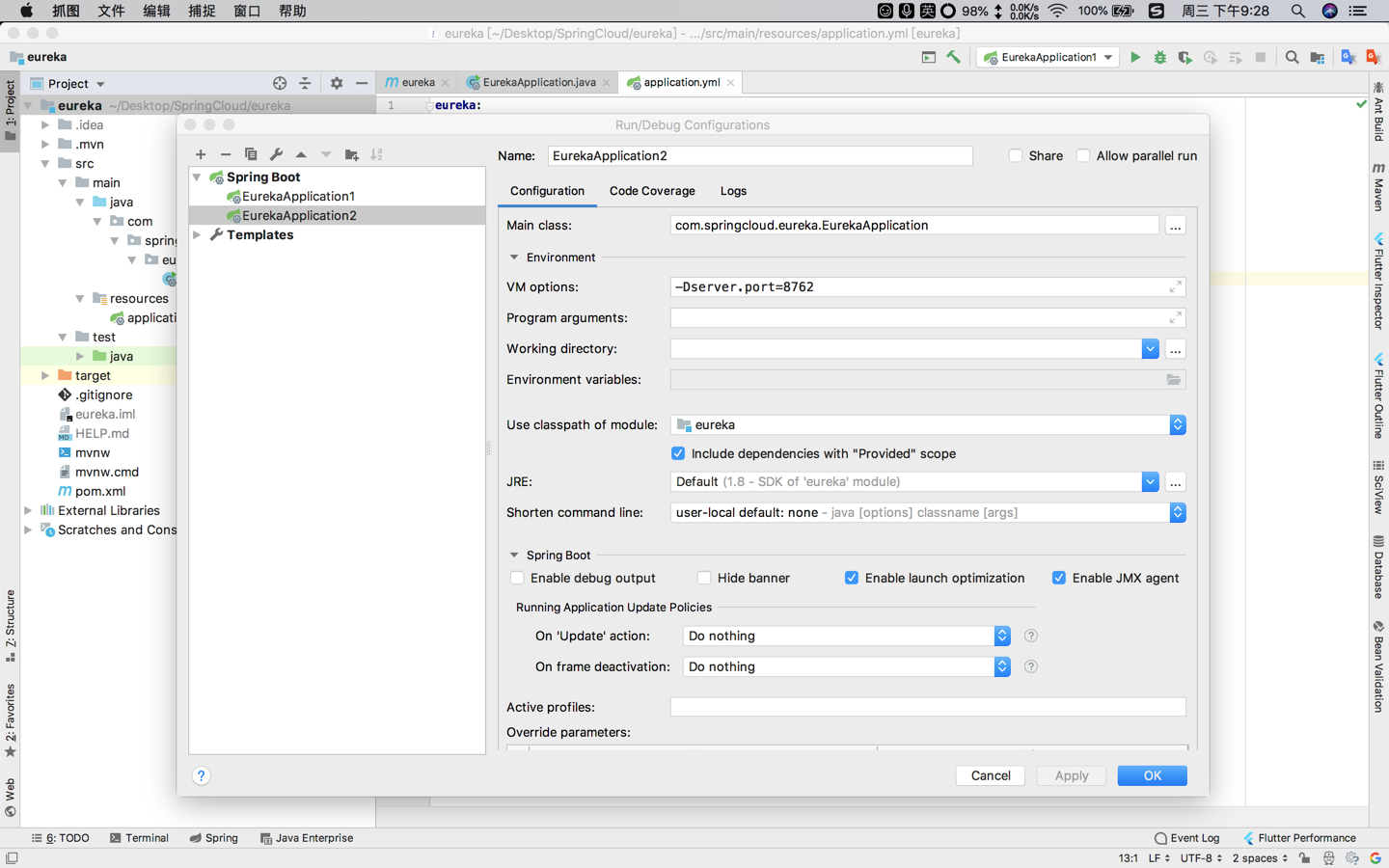
Task: Open the 文件 menu in menu bar
Action: pos(111,11)
